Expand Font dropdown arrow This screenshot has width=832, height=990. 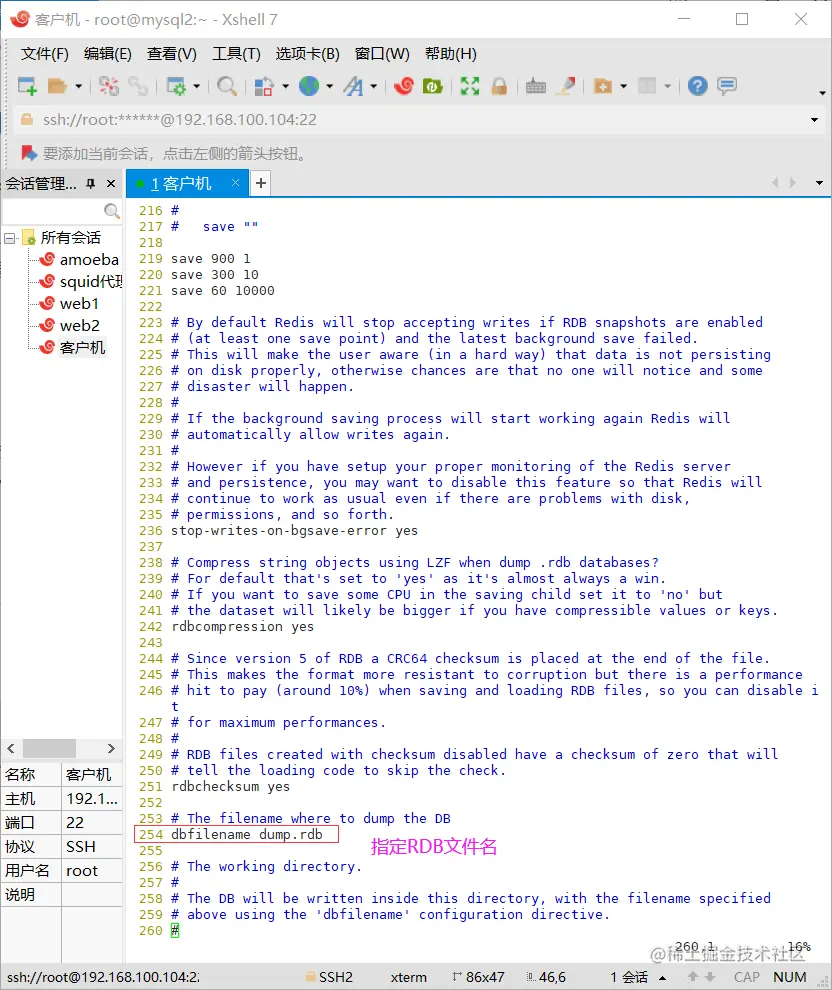pyautogui.click(x=374, y=86)
